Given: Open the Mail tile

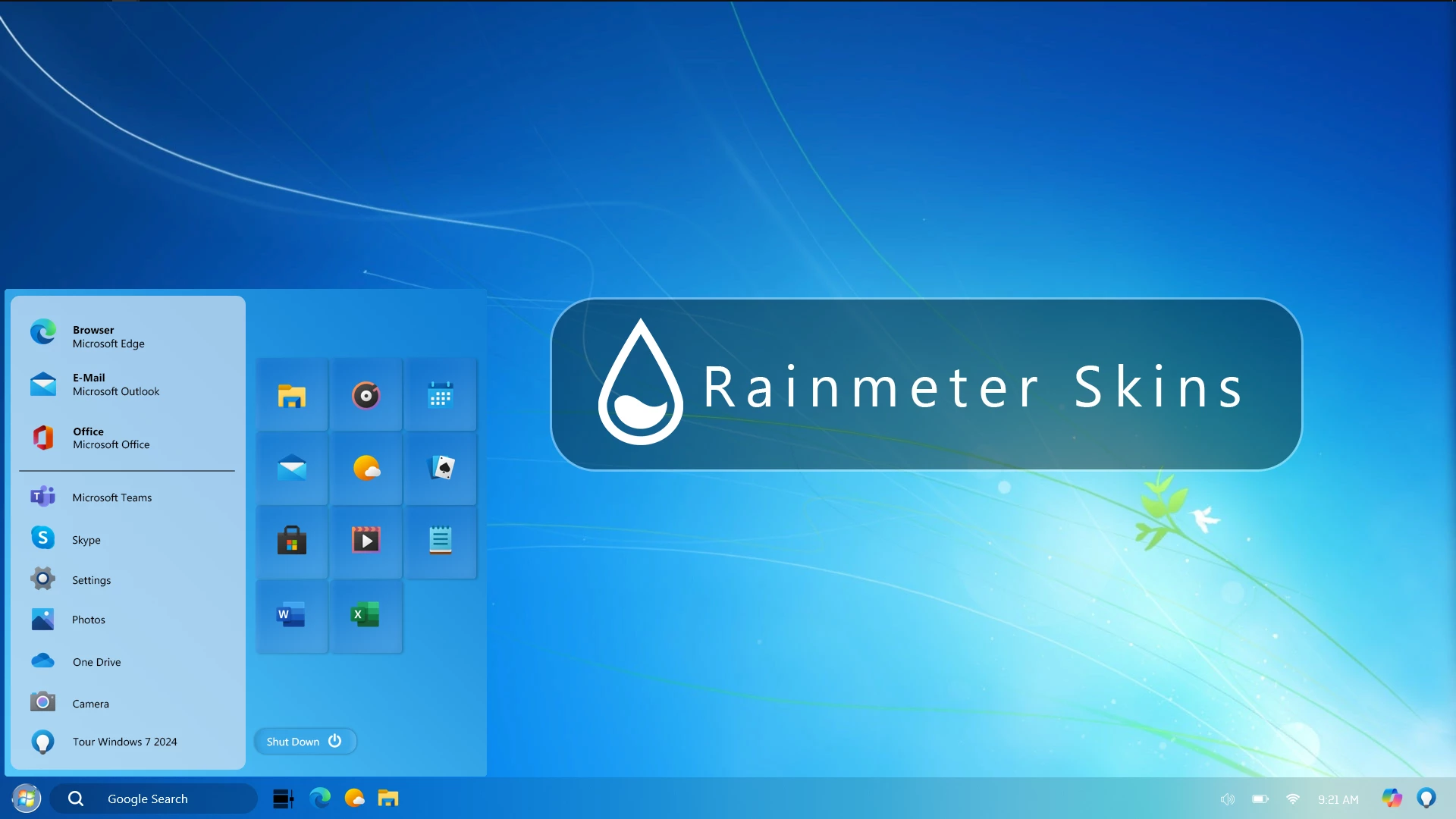Looking at the screenshot, I should (x=292, y=469).
